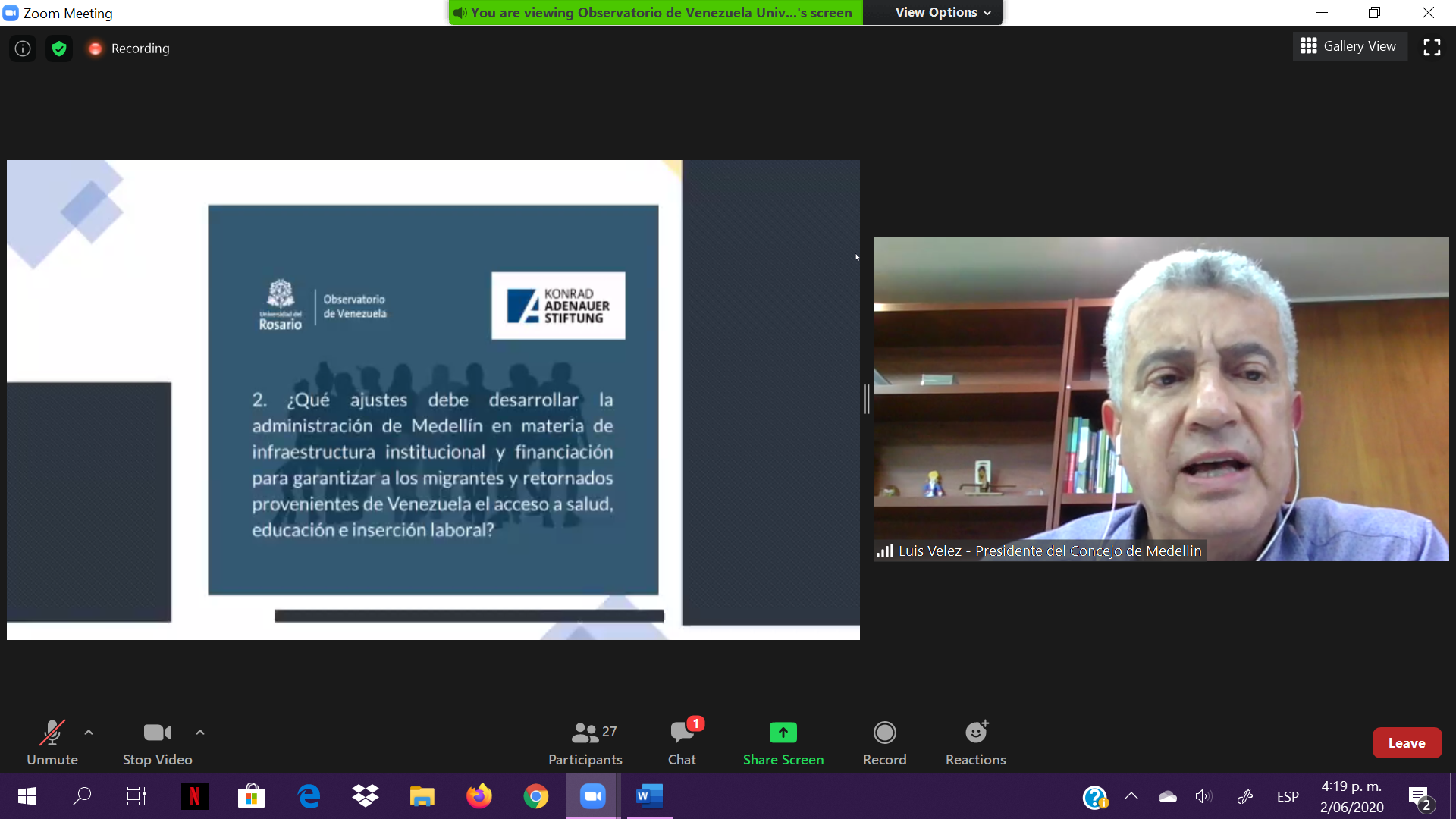
Task: Switch to Word in the taskbar
Action: click(x=649, y=796)
